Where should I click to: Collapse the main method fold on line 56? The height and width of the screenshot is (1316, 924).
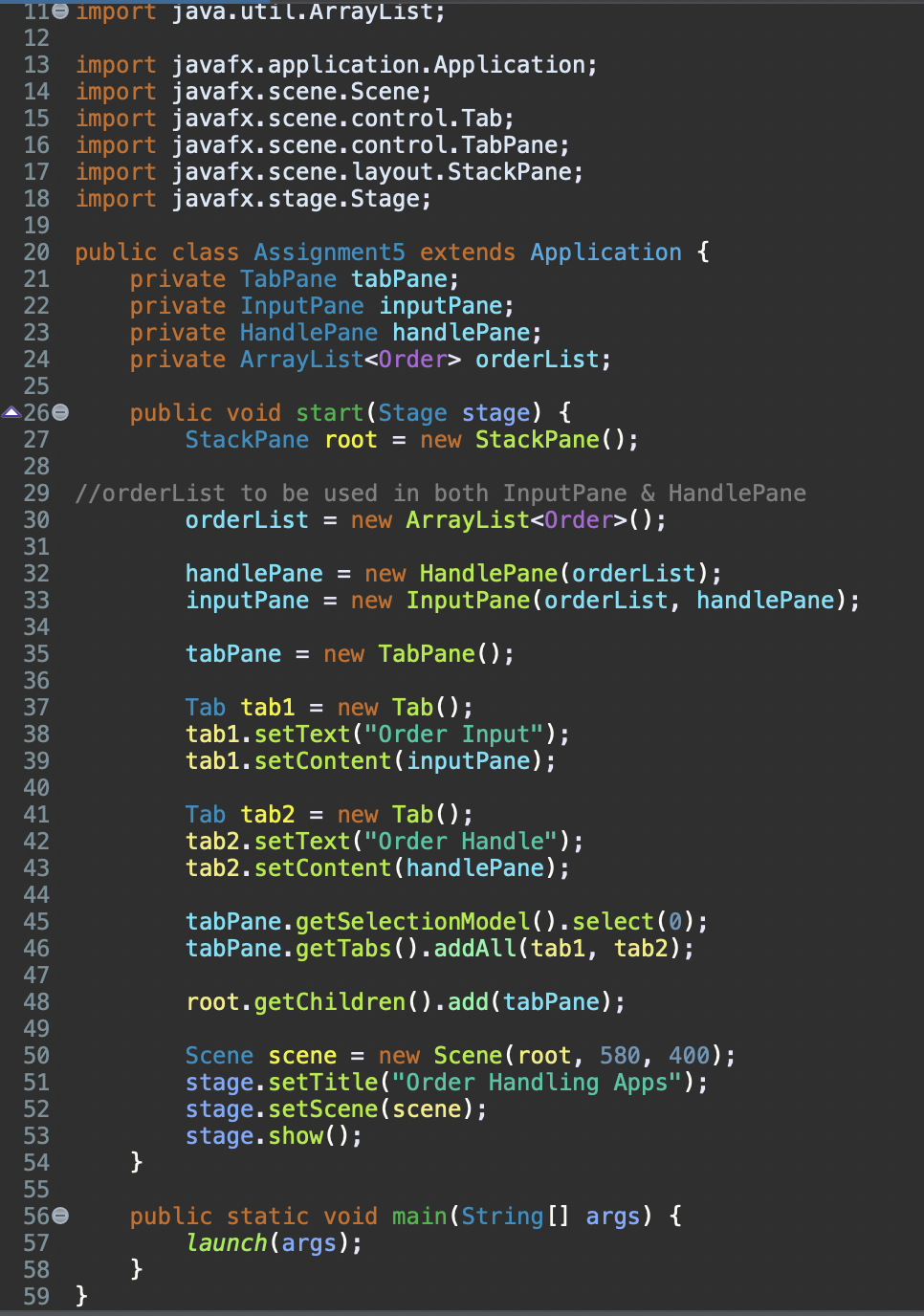coord(58,1216)
